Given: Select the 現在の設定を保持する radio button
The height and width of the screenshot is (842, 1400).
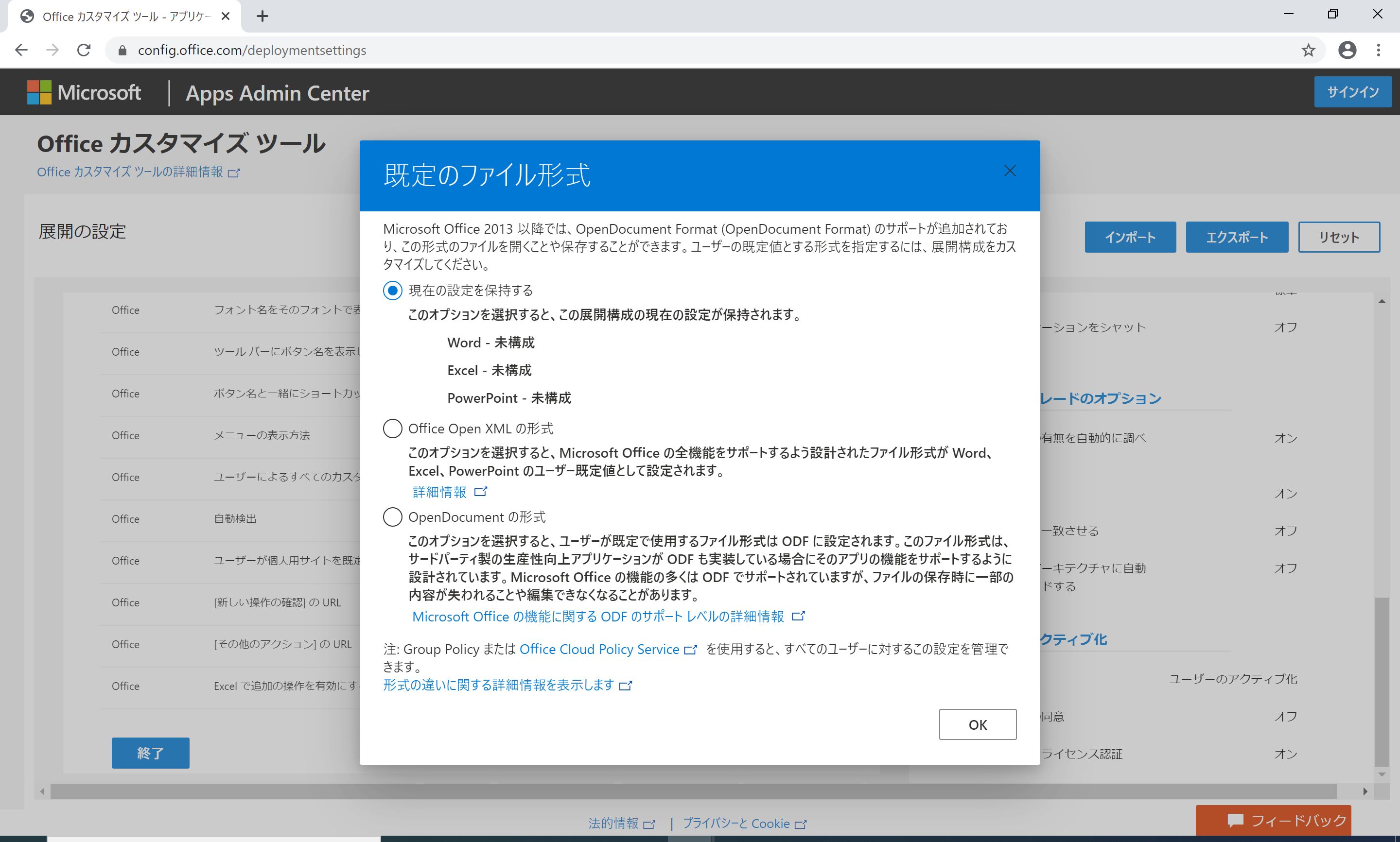Looking at the screenshot, I should click(x=393, y=291).
